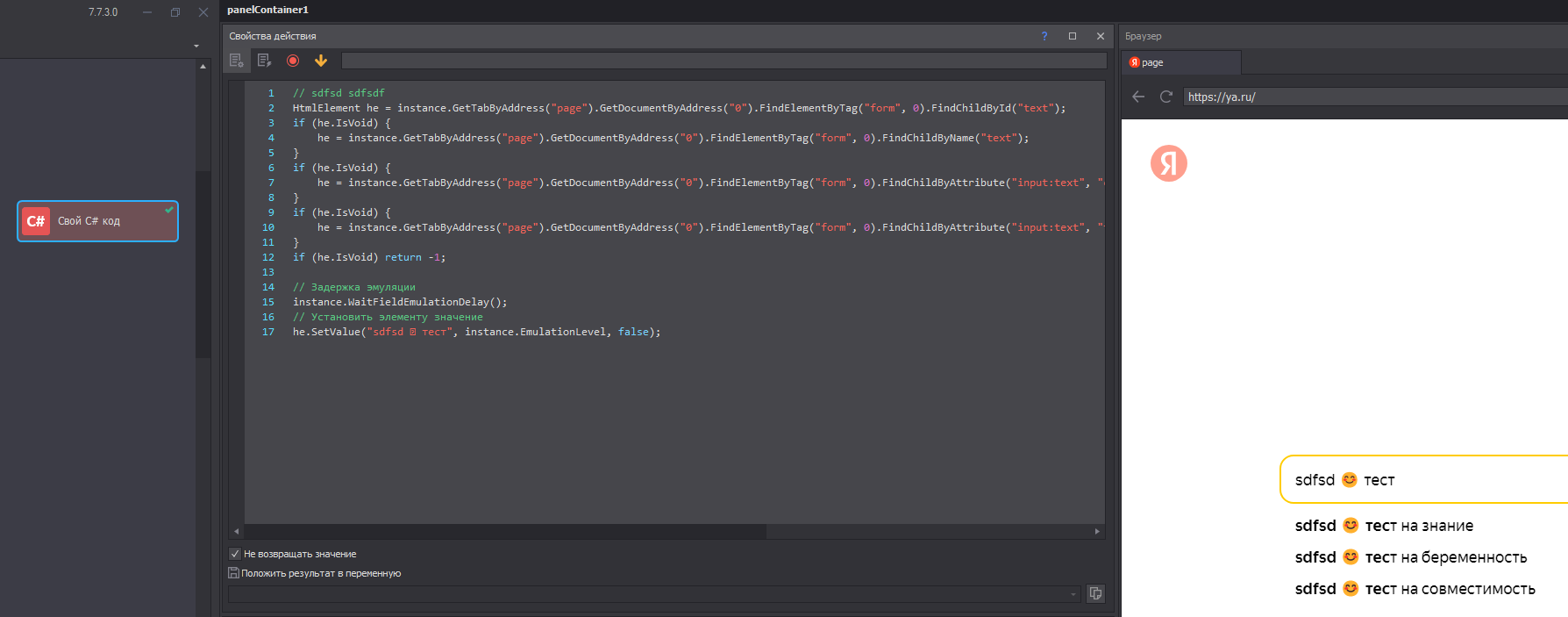Reload the browser page

tap(1165, 97)
